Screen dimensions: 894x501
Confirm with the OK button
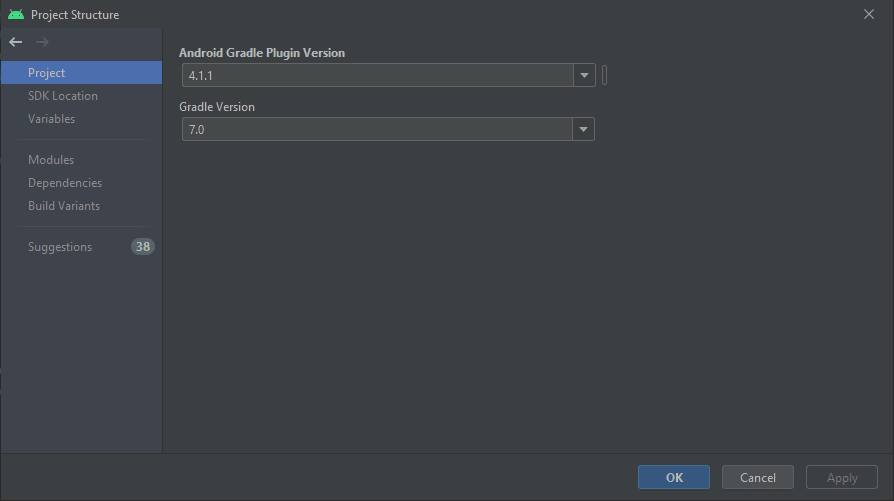(674, 478)
